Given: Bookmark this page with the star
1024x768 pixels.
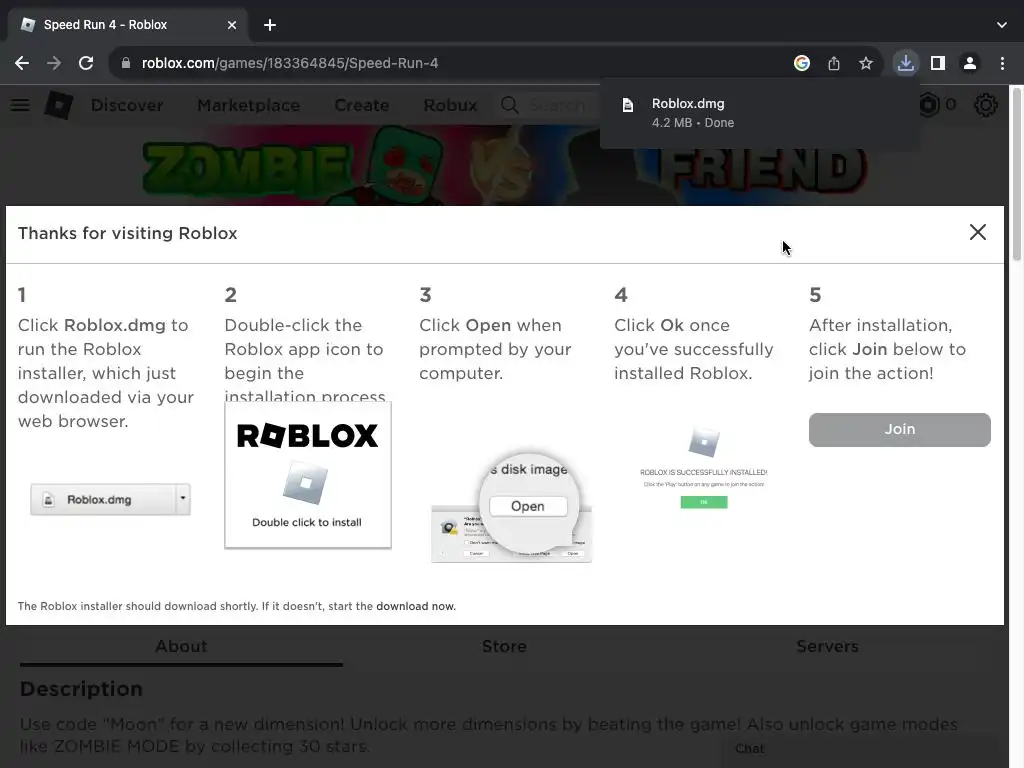Looking at the screenshot, I should [x=866, y=63].
